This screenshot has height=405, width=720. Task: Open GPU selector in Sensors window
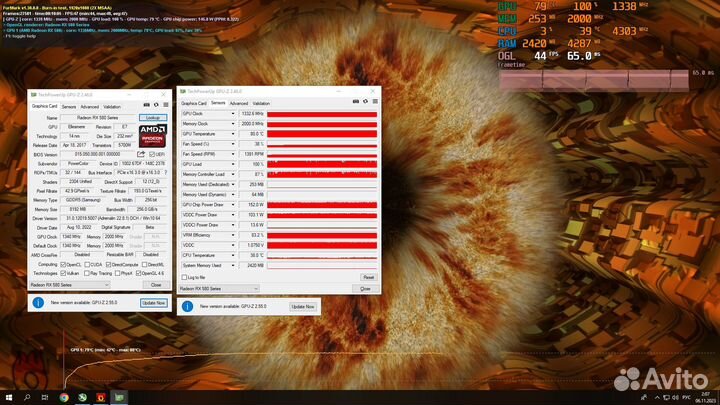219,288
